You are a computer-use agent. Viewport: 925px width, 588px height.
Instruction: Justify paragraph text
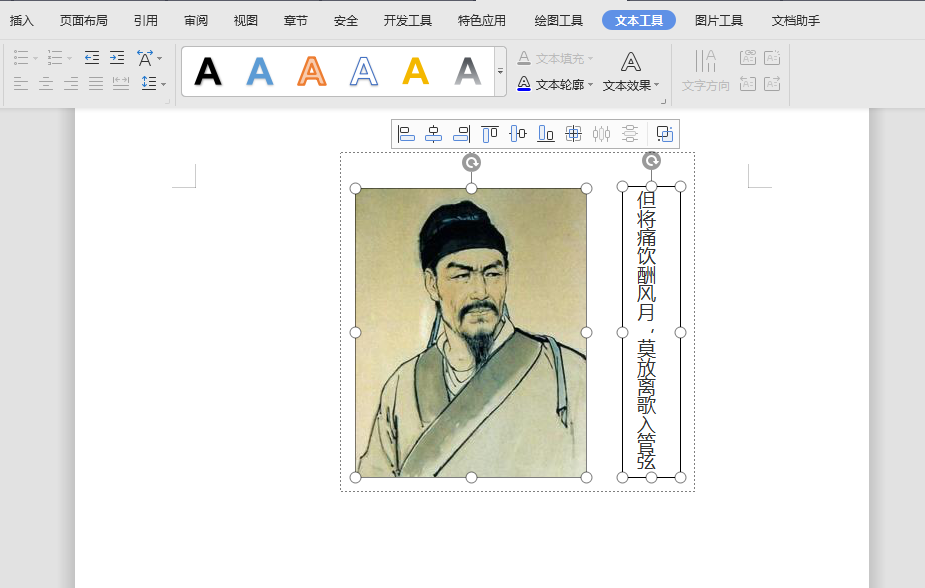tap(96, 83)
